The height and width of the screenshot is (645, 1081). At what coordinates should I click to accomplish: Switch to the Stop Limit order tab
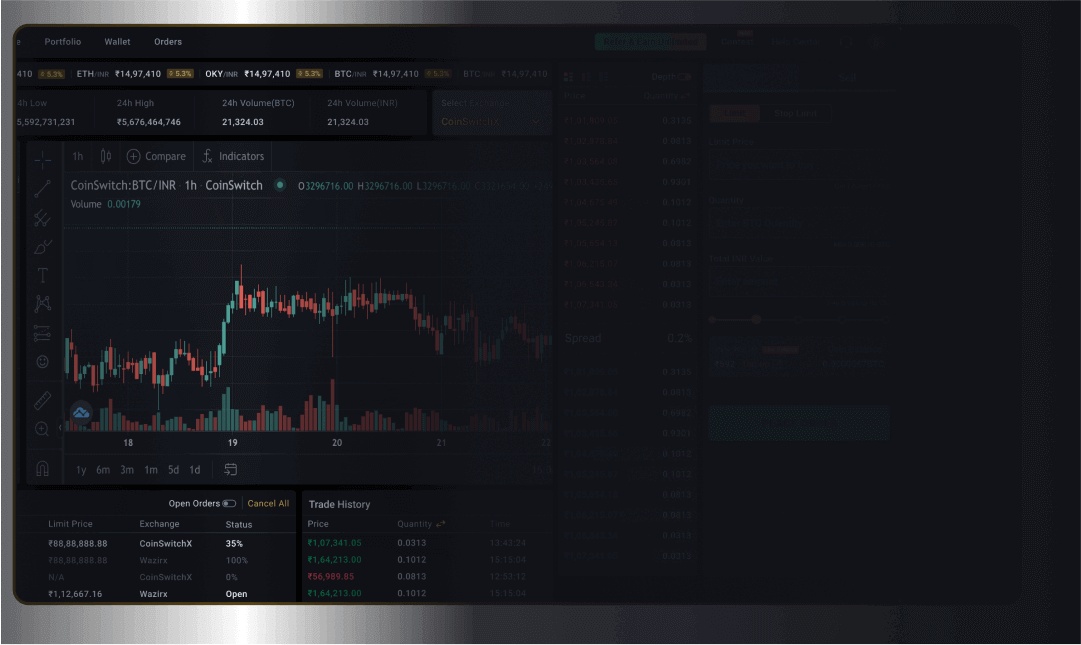(x=793, y=113)
